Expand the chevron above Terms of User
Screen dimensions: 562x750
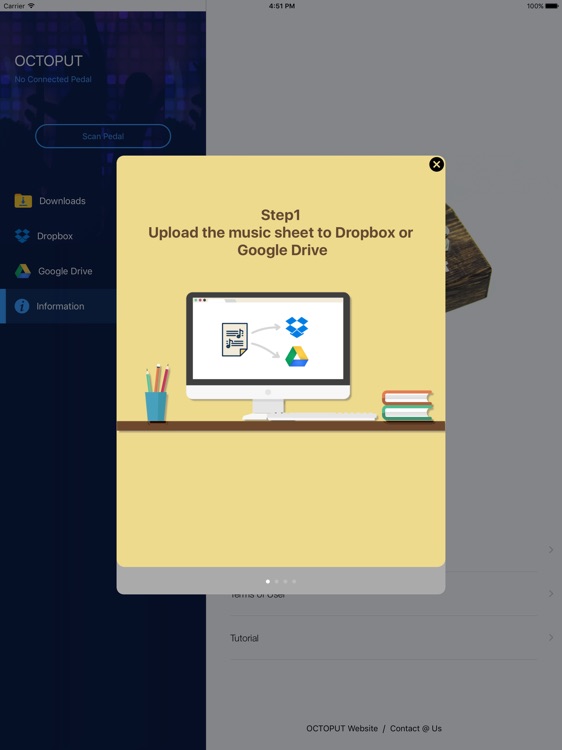tap(551, 550)
